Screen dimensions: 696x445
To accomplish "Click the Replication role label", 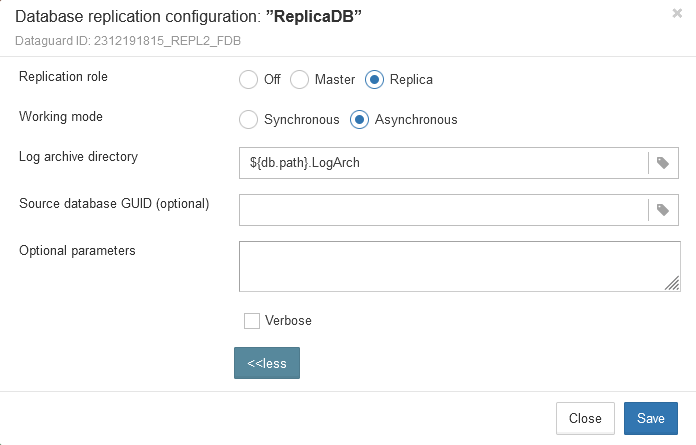I will click(63, 76).
